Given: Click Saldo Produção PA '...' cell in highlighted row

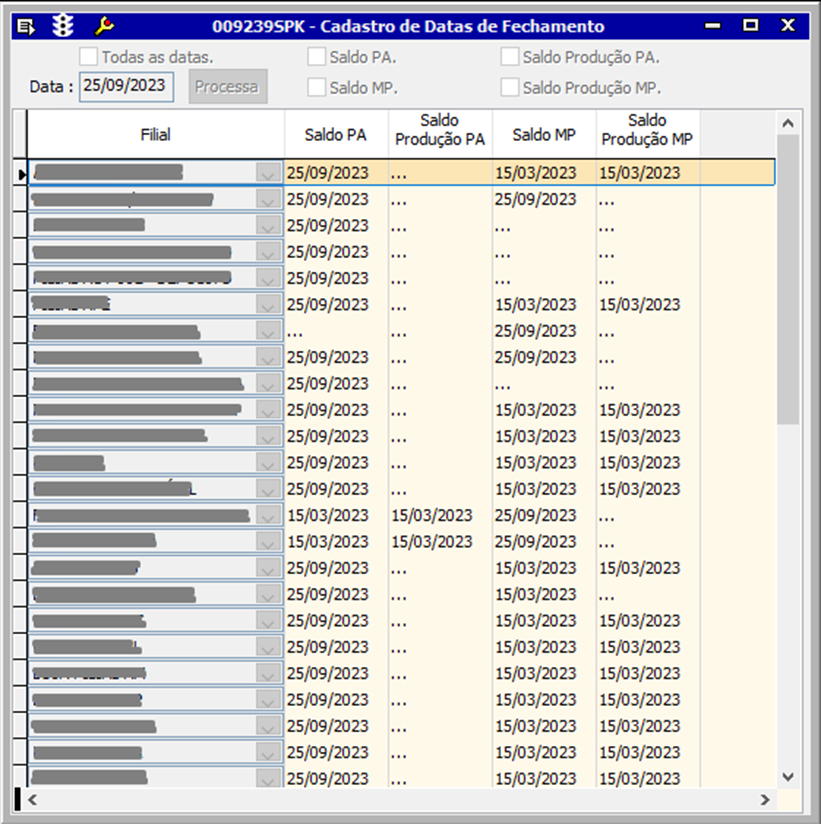Looking at the screenshot, I should (x=440, y=173).
